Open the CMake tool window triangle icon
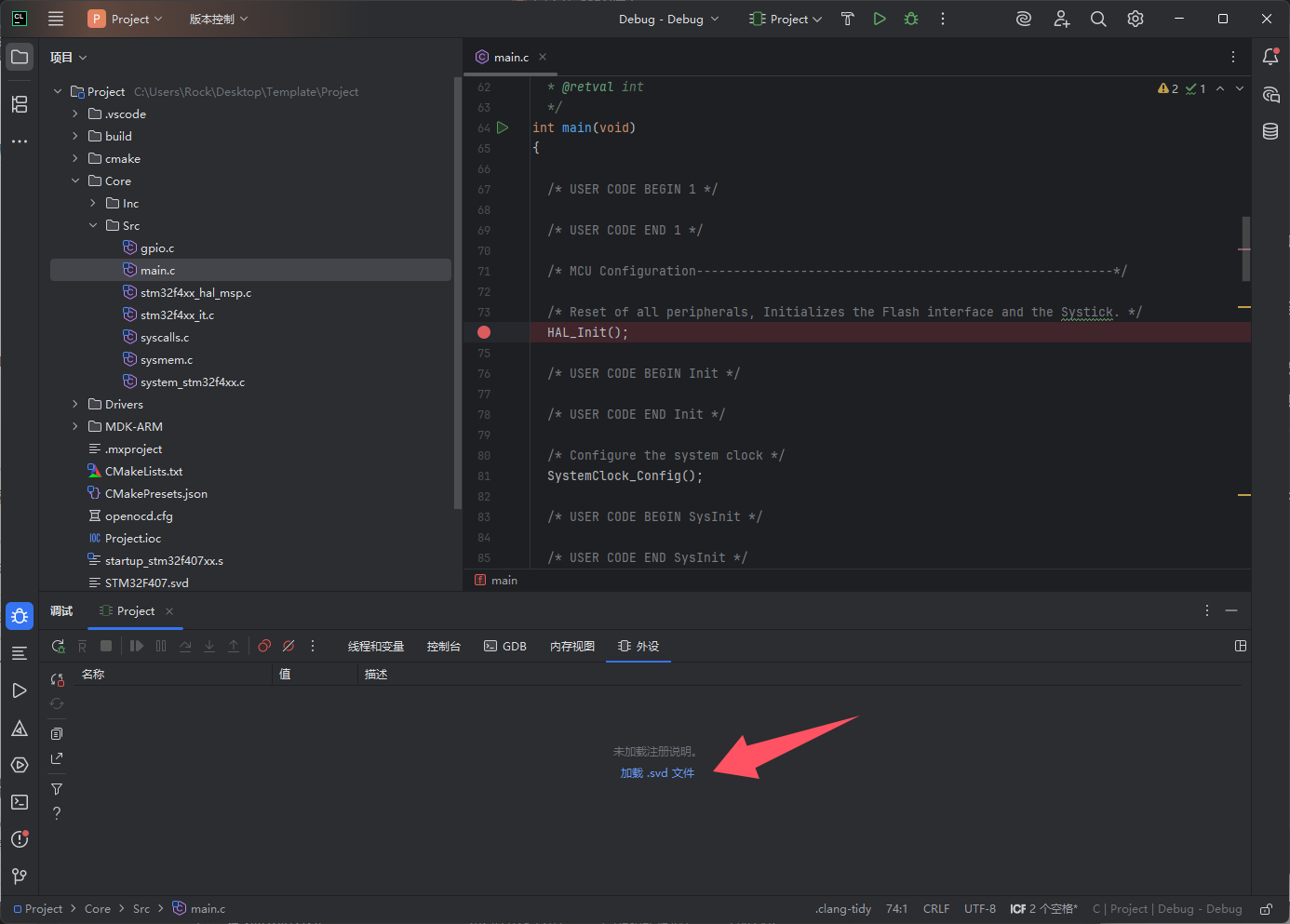The height and width of the screenshot is (924, 1290). click(20, 728)
